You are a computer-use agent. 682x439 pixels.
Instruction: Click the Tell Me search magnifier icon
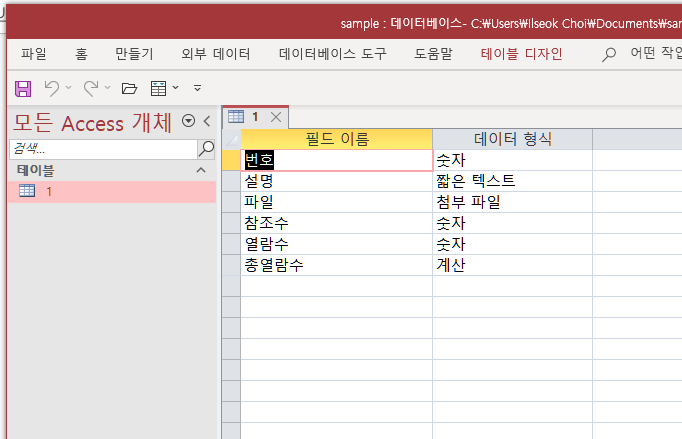608,54
